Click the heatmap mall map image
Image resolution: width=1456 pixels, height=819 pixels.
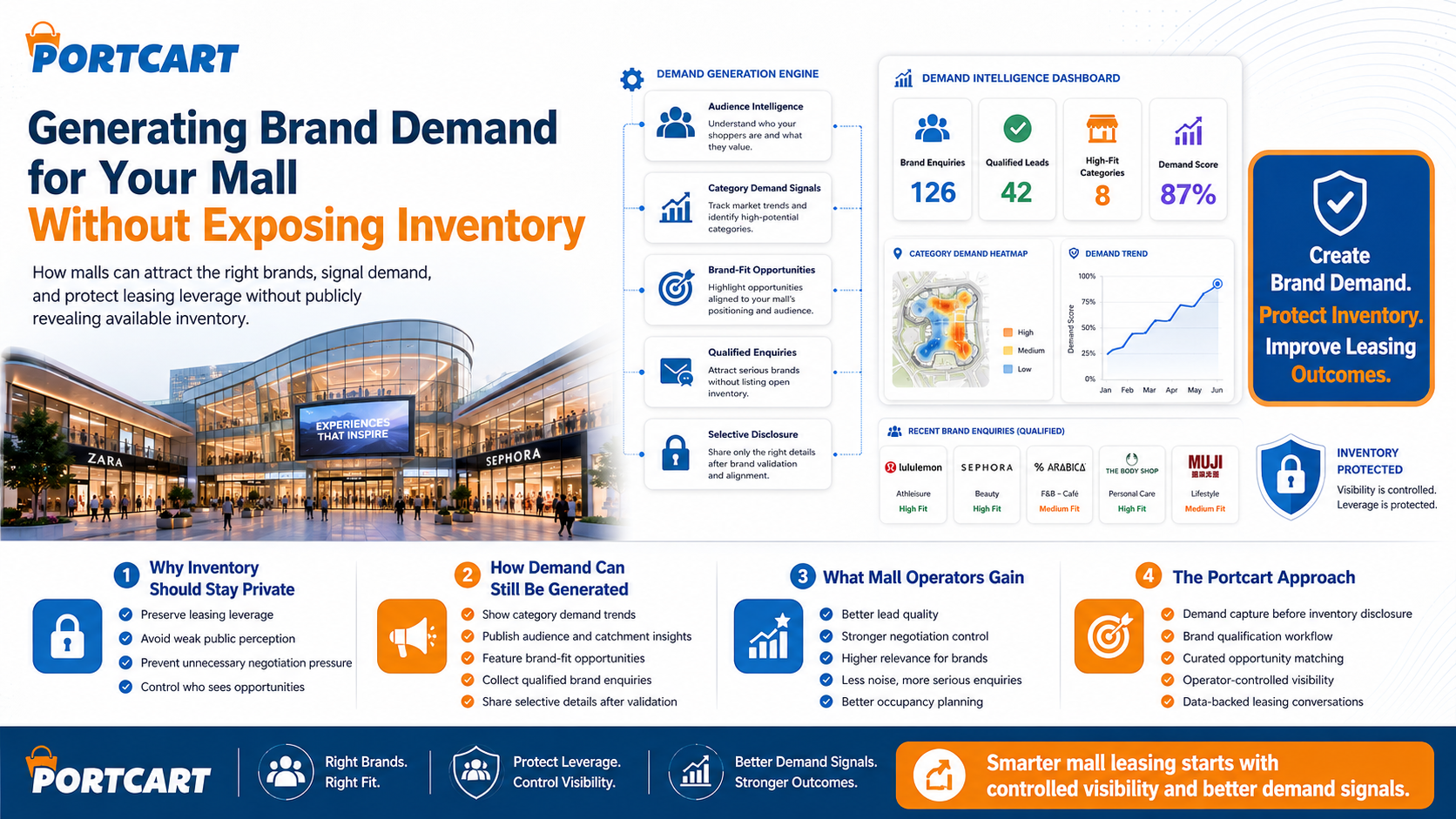click(x=941, y=330)
